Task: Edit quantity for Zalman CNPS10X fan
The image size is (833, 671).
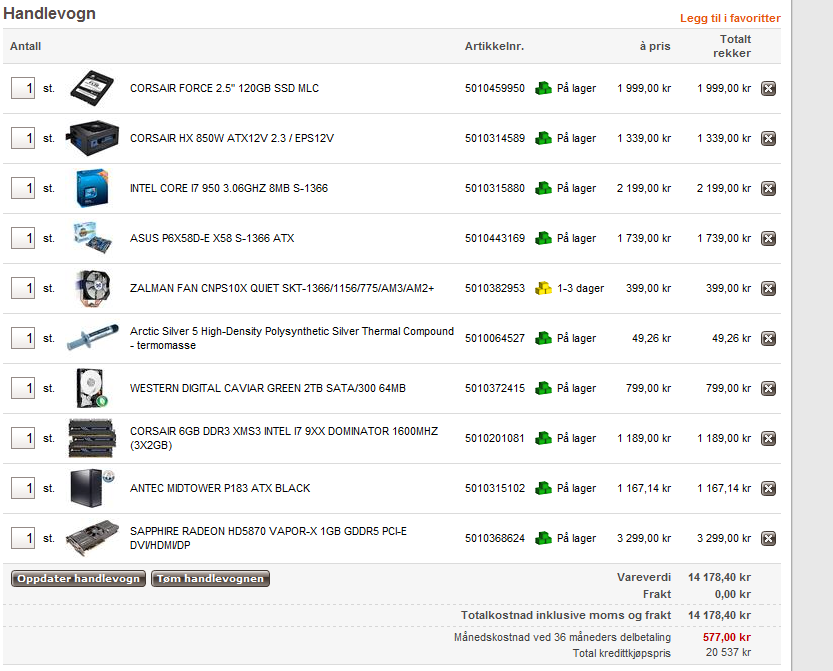Action: (x=23, y=288)
